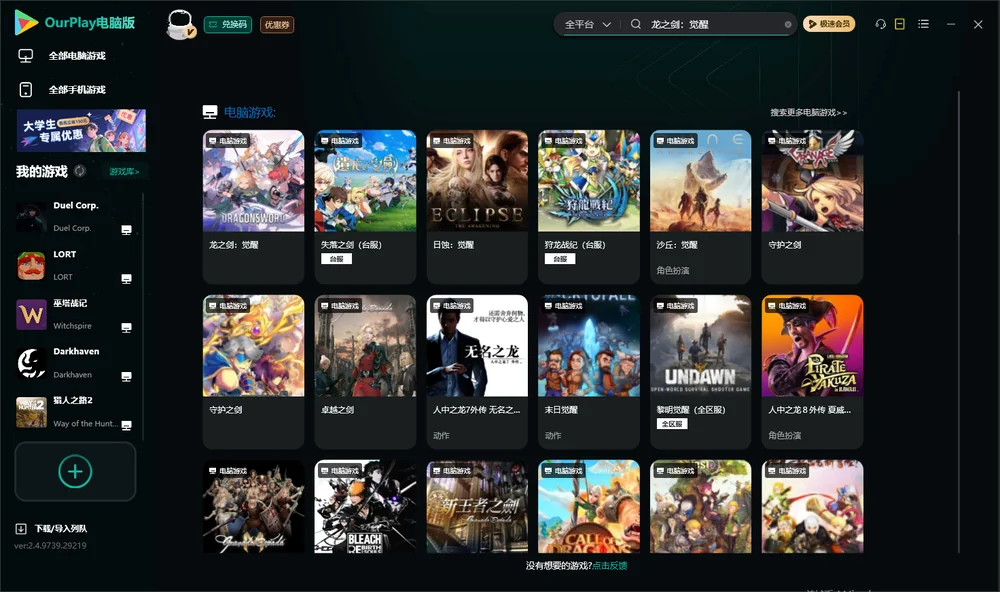Open the 黎明觉醒 Undawn game card

click(x=700, y=372)
